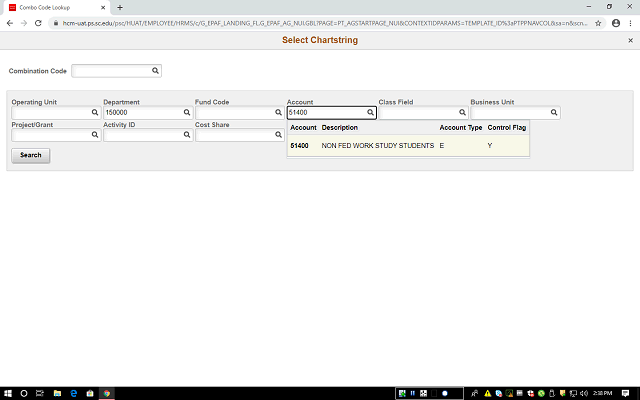Click the yellow warning tray icon
This screenshot has width=640, height=400.
pyautogui.click(x=487, y=393)
